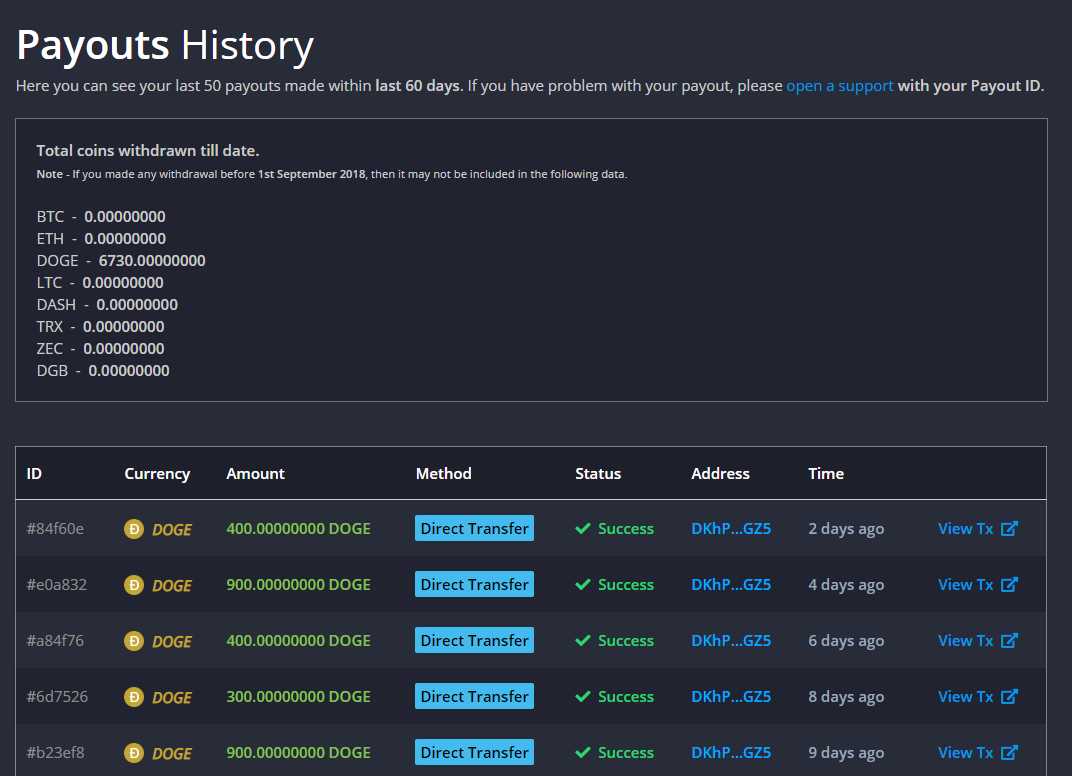The image size is (1072, 776).
Task: Click Direct Transfer badge in row #e0a832
Action: 474,585
